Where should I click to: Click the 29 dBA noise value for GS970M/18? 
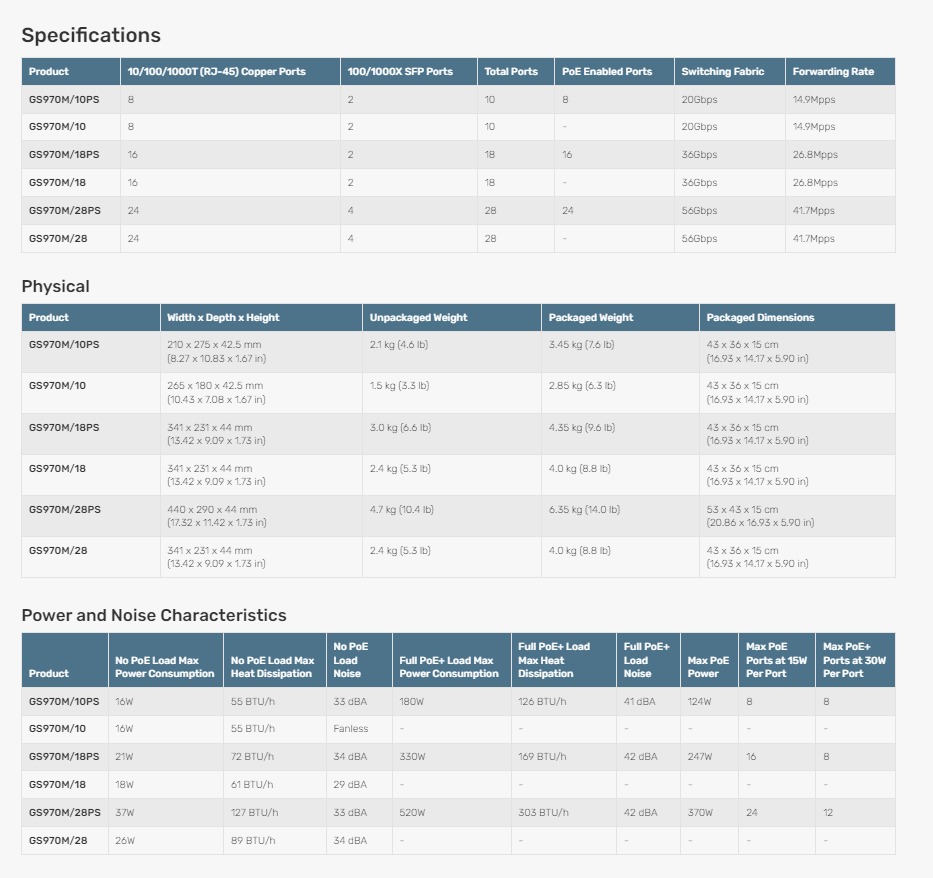click(350, 785)
